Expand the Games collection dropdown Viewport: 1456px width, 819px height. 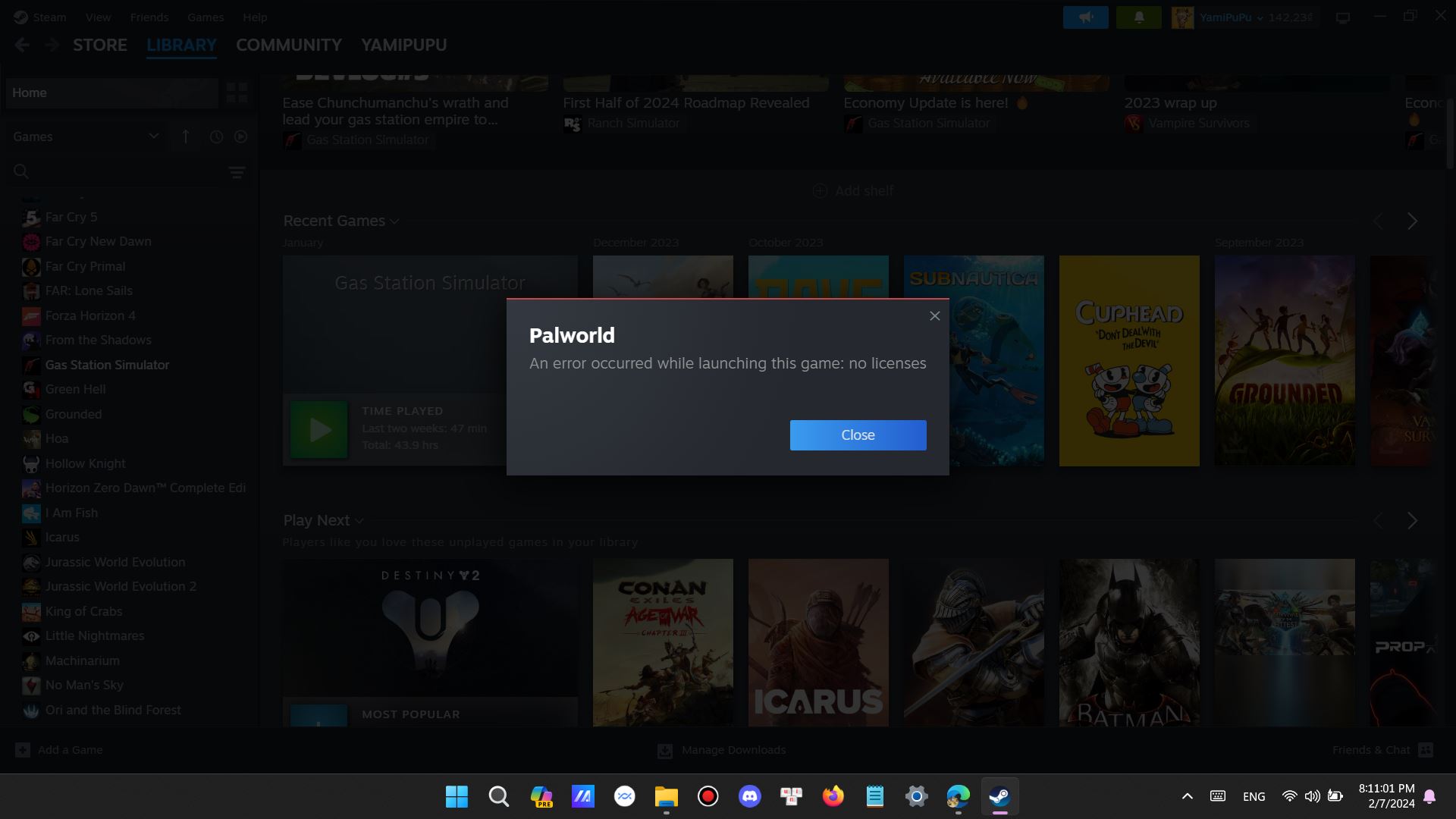coord(153,136)
